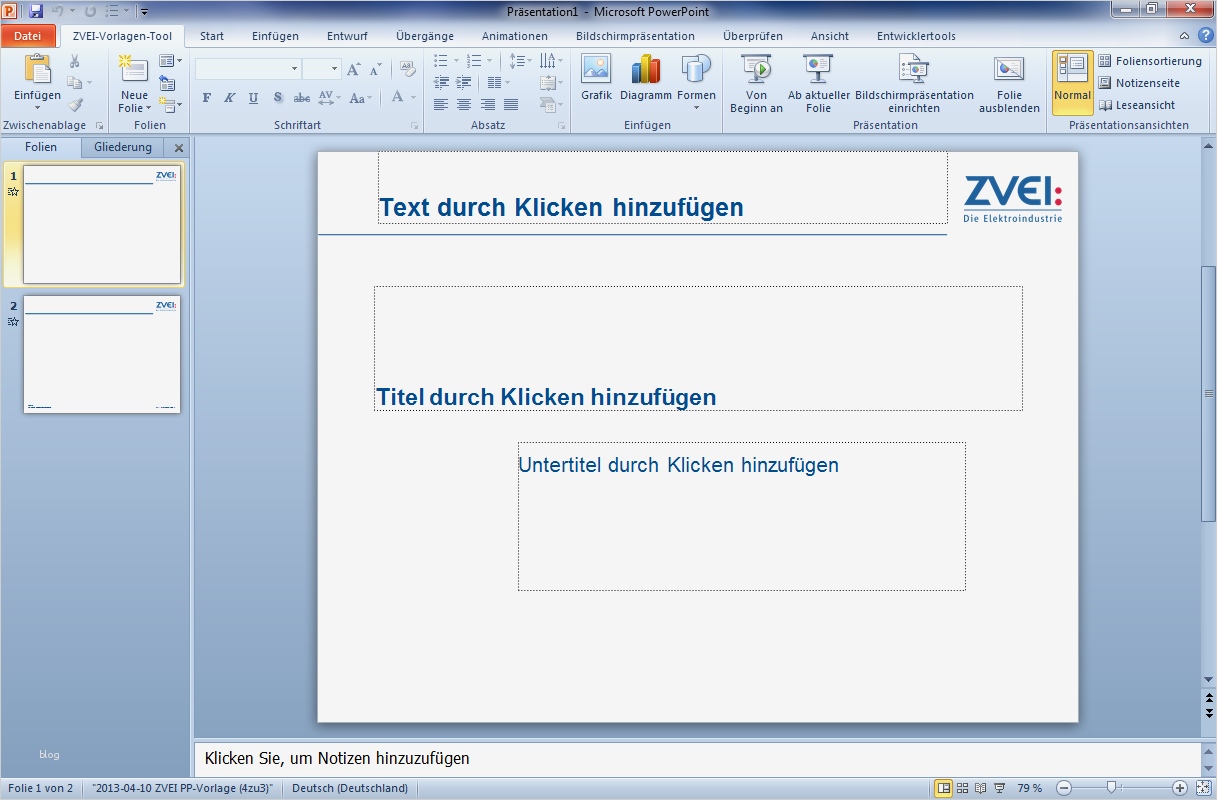1217x800 pixels.
Task: Open the Überprüfen ribbon tab
Action: tap(752, 35)
